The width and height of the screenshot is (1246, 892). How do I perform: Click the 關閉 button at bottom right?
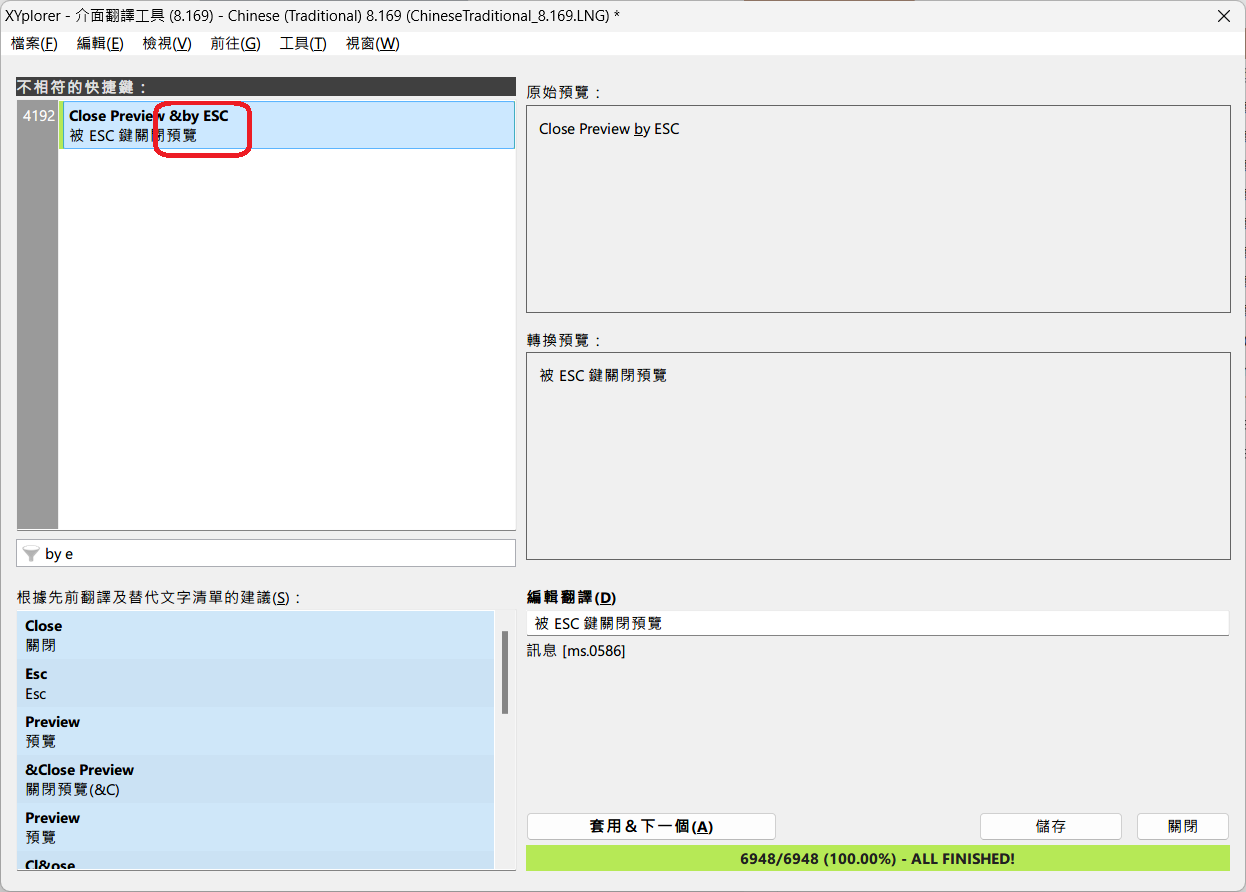[x=1182, y=826]
